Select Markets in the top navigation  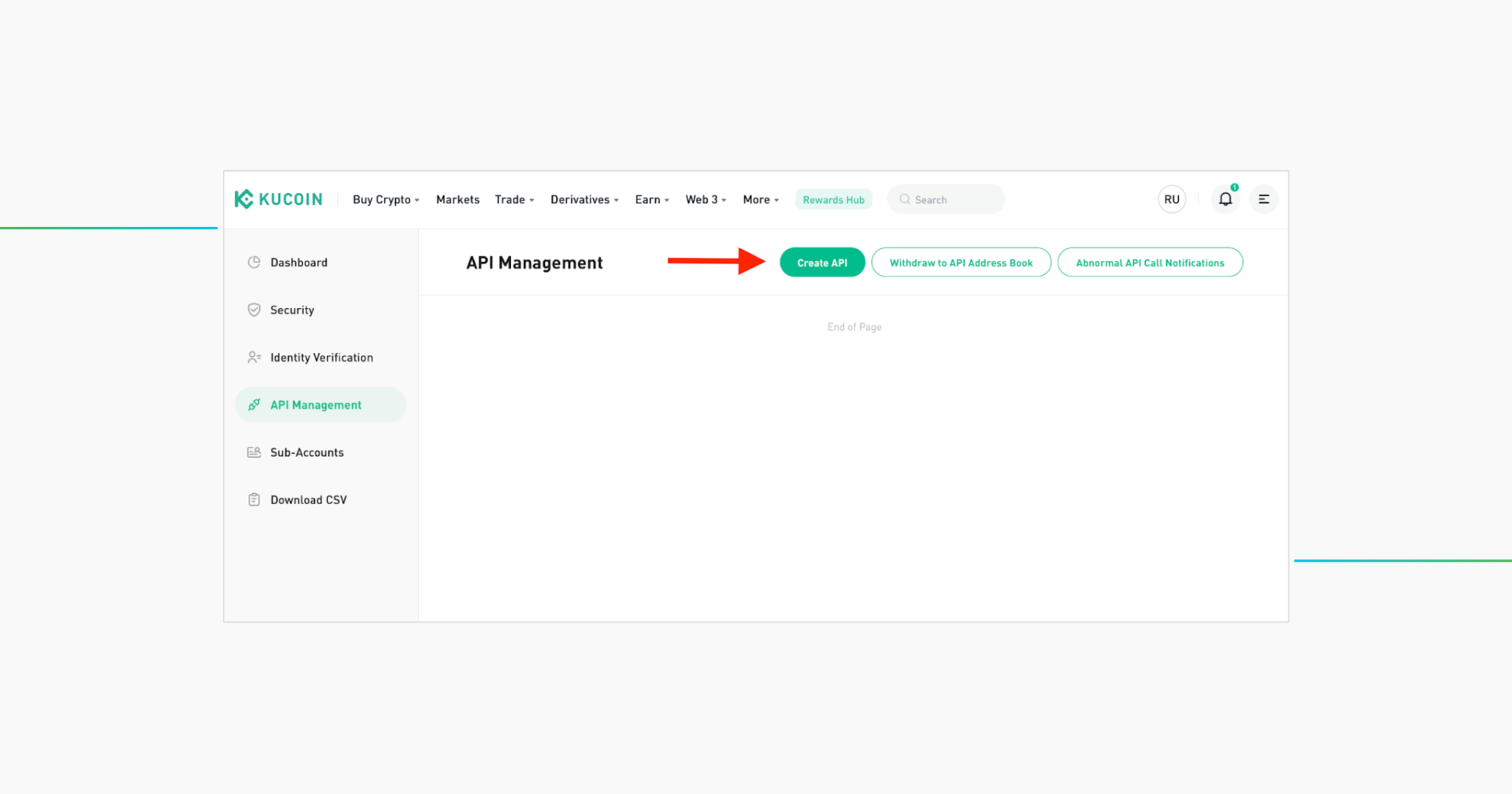tap(458, 199)
